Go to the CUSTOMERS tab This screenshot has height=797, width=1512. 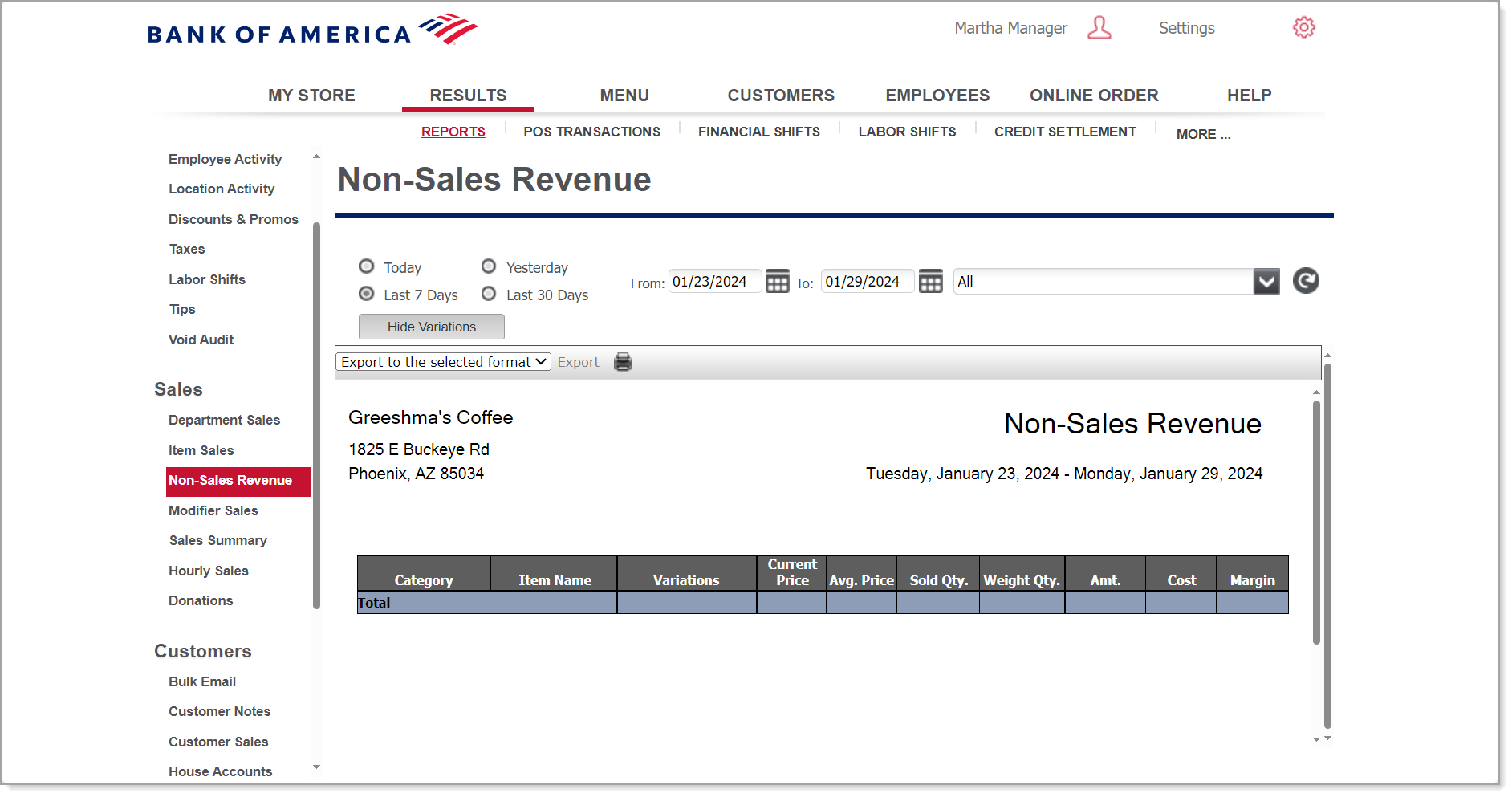click(781, 96)
